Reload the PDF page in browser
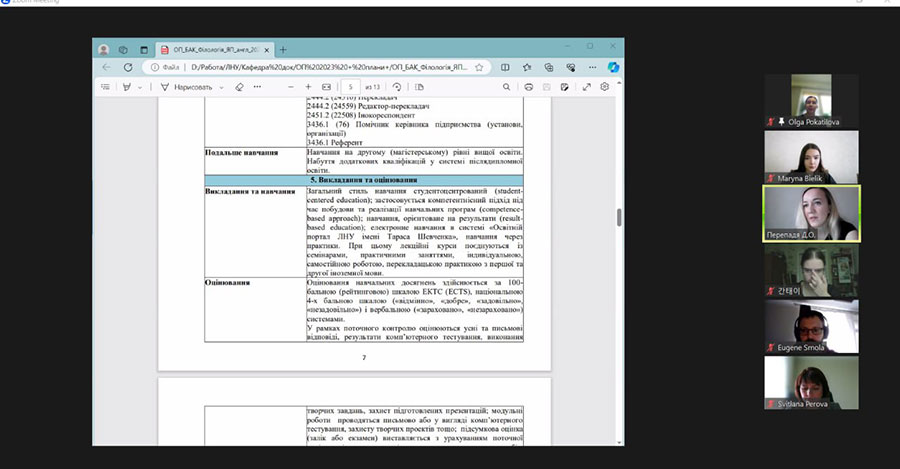900x469 pixels. pos(127,67)
